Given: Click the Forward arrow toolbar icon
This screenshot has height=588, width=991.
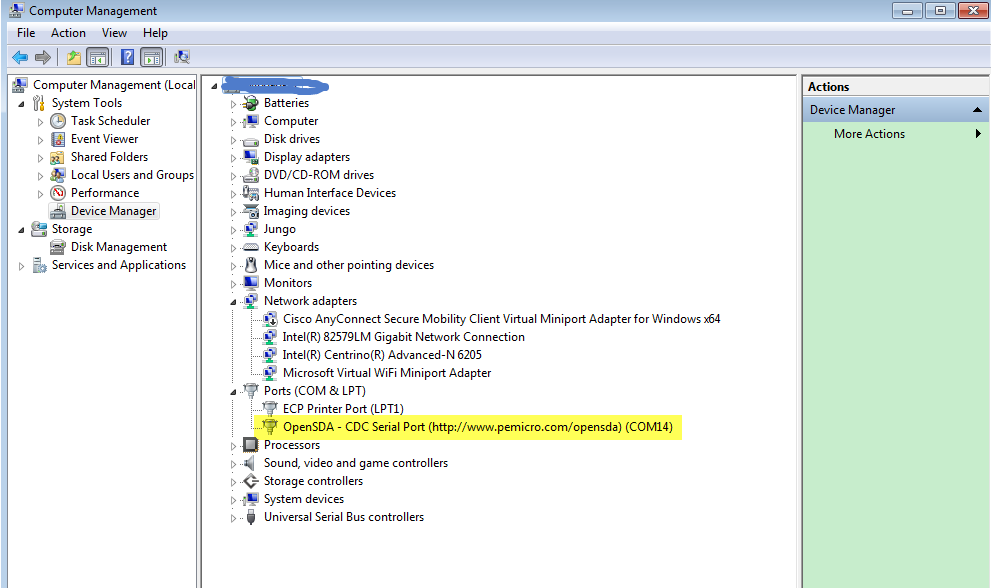Looking at the screenshot, I should 43,58.
